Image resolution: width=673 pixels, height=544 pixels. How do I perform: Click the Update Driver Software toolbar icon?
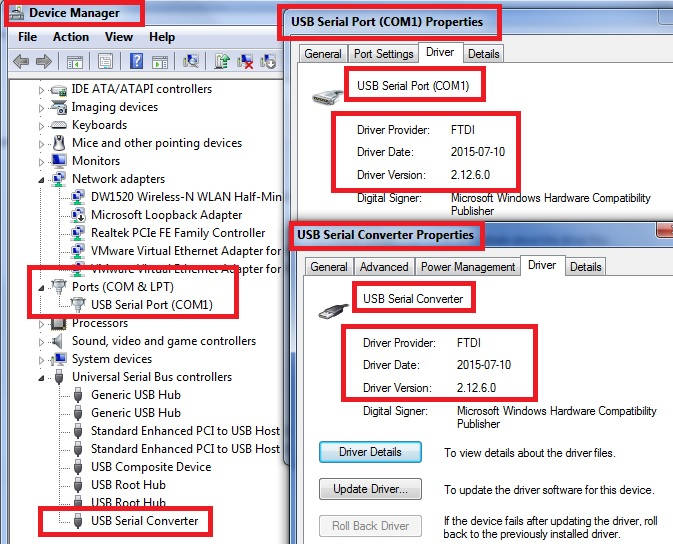point(222,62)
